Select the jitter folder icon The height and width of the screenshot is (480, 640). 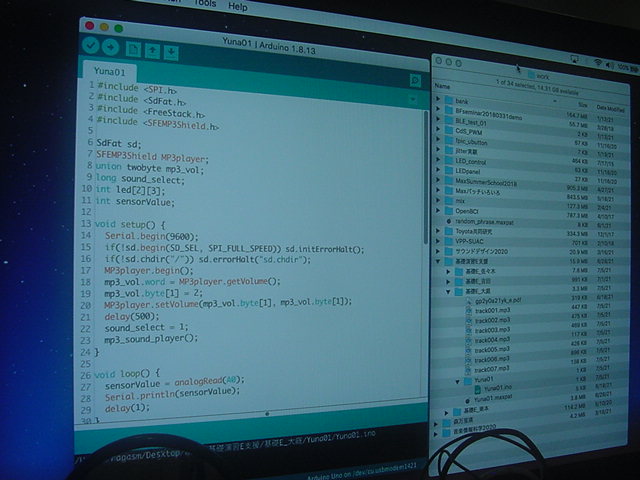click(449, 150)
